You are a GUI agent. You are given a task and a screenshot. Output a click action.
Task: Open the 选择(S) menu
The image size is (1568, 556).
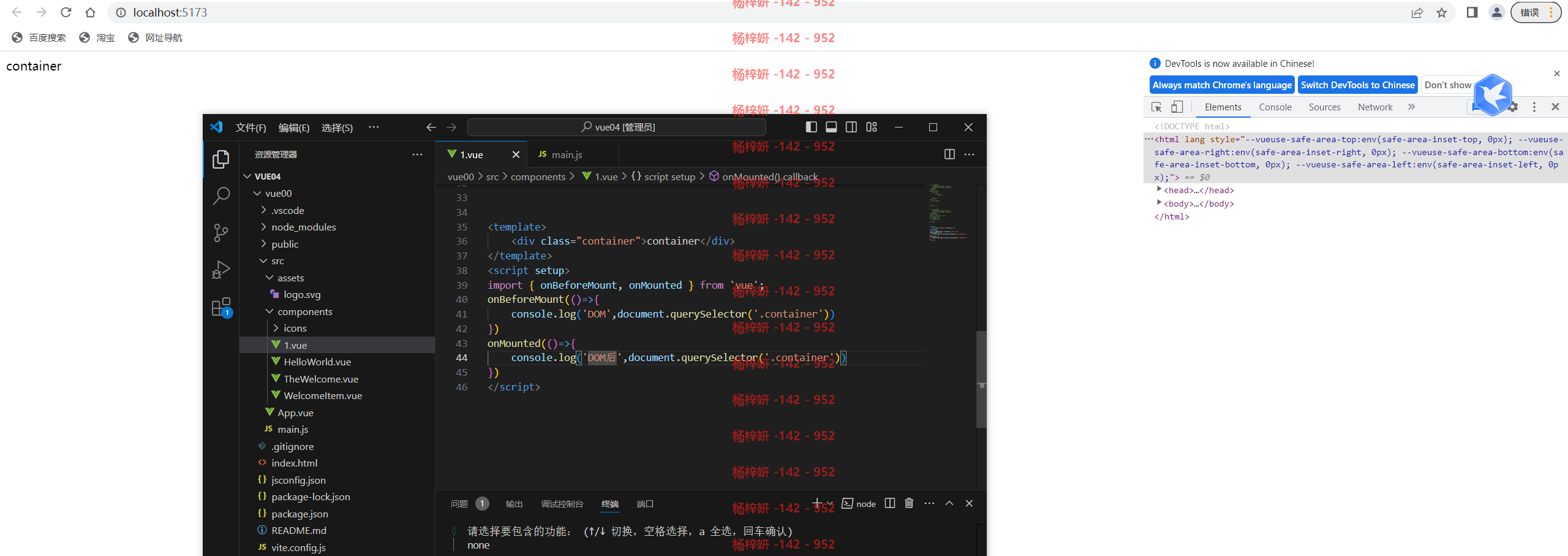point(337,128)
